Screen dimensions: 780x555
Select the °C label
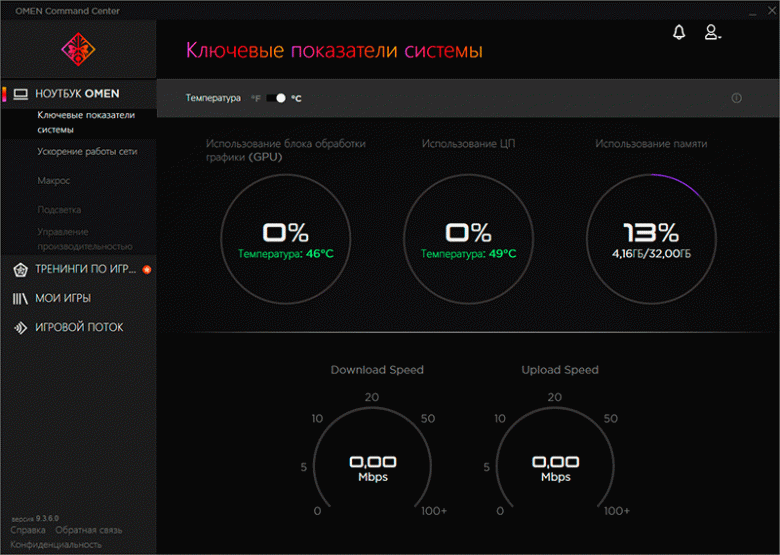pyautogui.click(x=296, y=98)
